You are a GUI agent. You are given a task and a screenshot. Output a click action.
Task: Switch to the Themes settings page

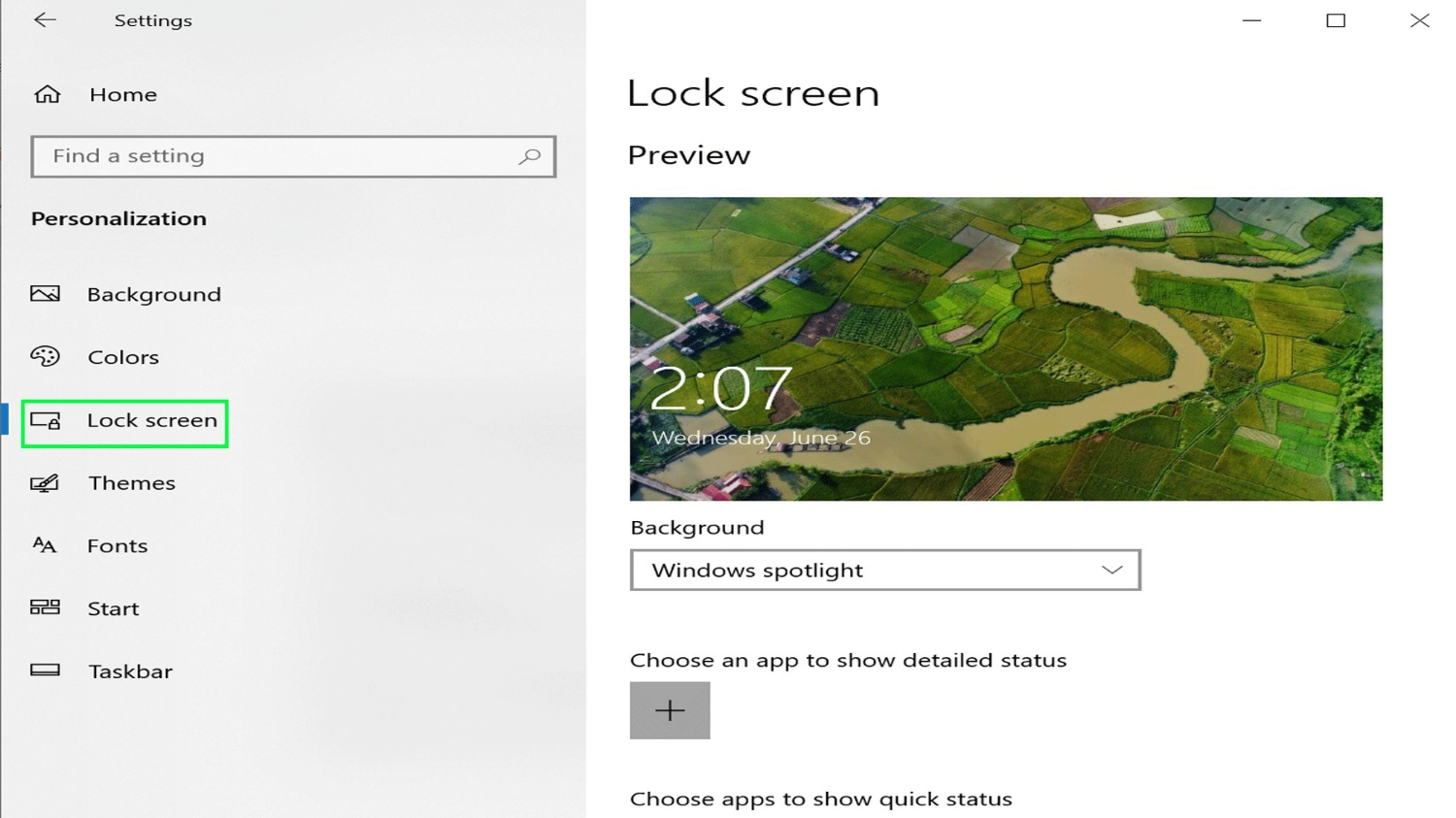point(131,483)
